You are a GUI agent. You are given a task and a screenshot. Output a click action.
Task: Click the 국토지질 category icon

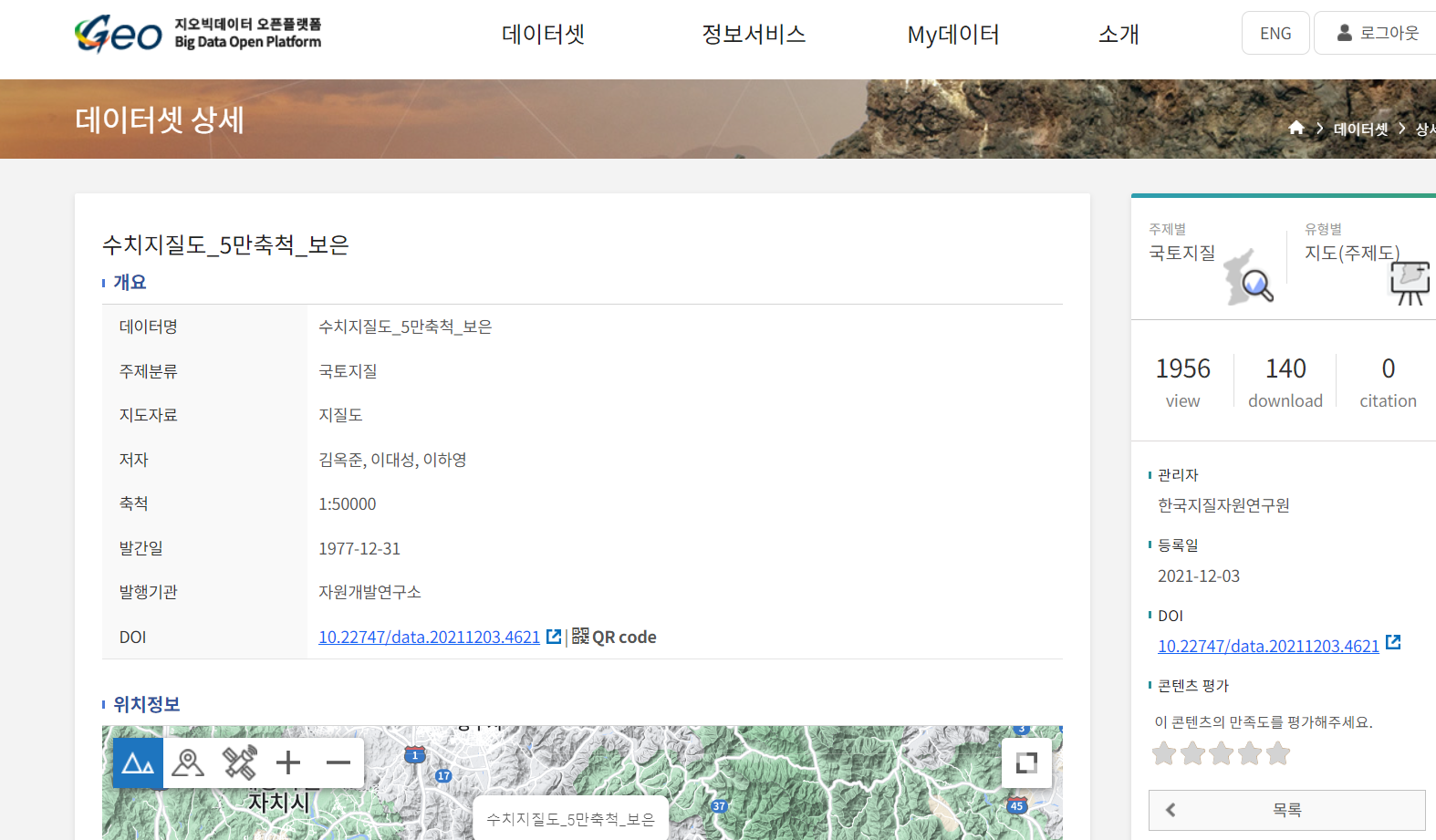tap(1248, 276)
